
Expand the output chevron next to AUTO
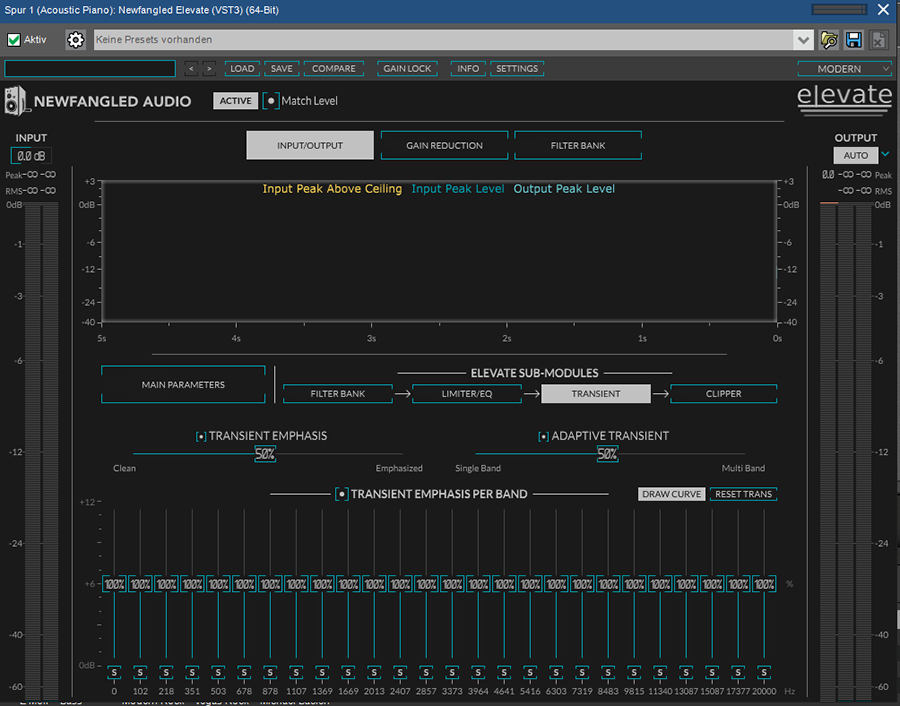(x=886, y=154)
